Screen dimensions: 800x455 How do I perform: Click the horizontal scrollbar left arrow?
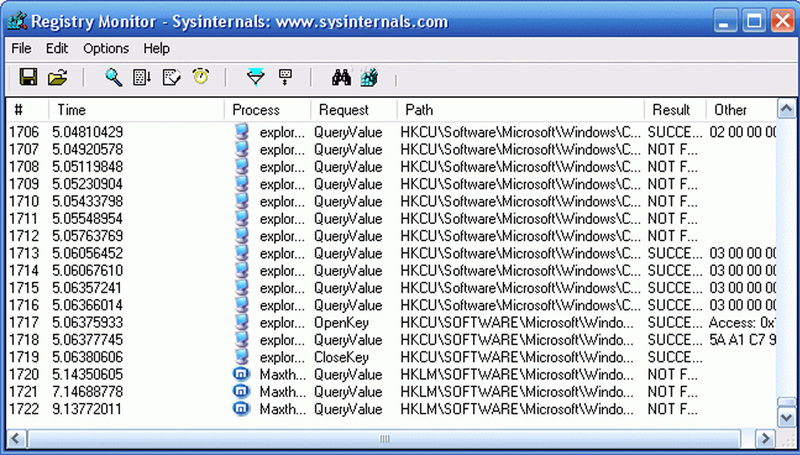[x=16, y=438]
